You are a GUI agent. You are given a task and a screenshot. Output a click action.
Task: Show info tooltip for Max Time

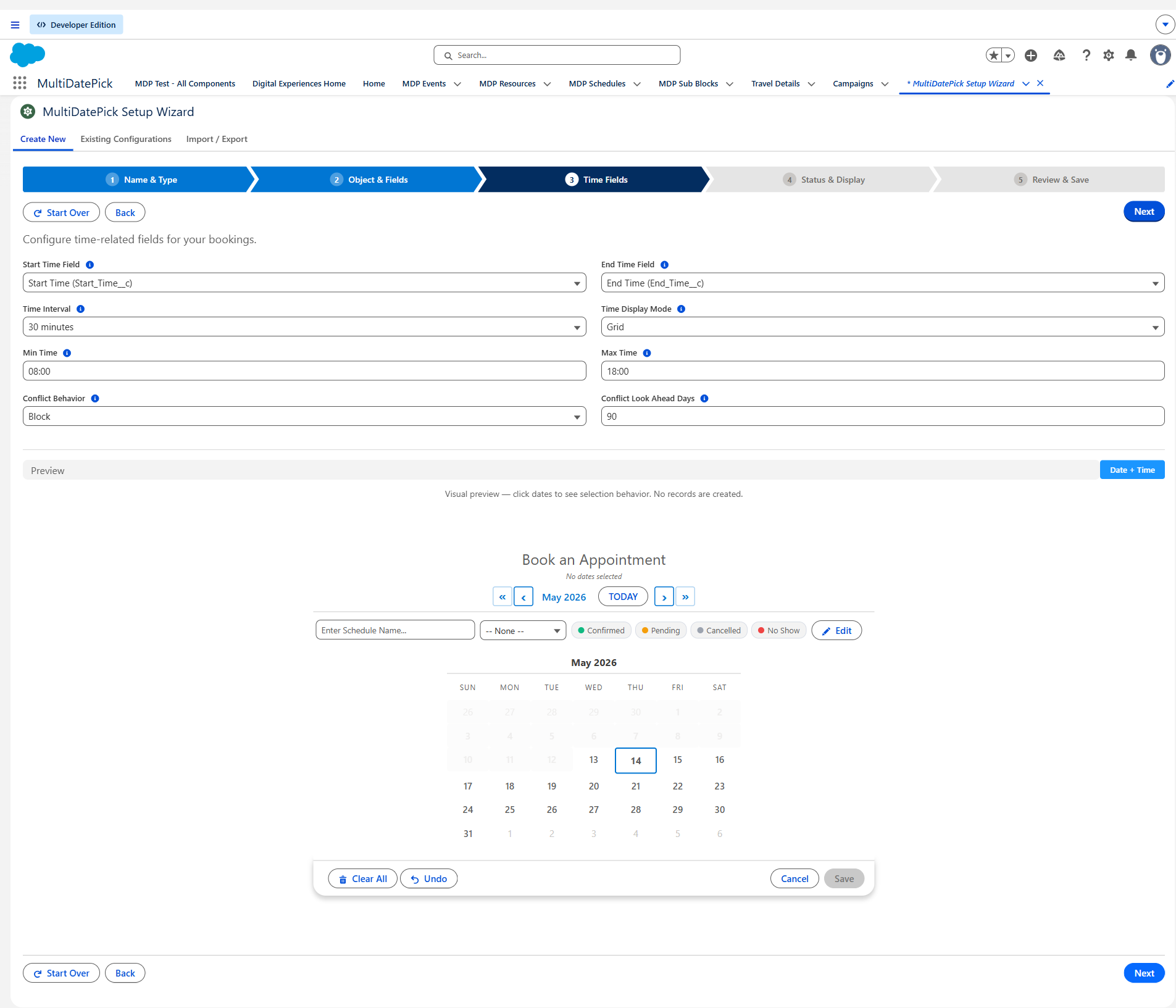point(646,353)
